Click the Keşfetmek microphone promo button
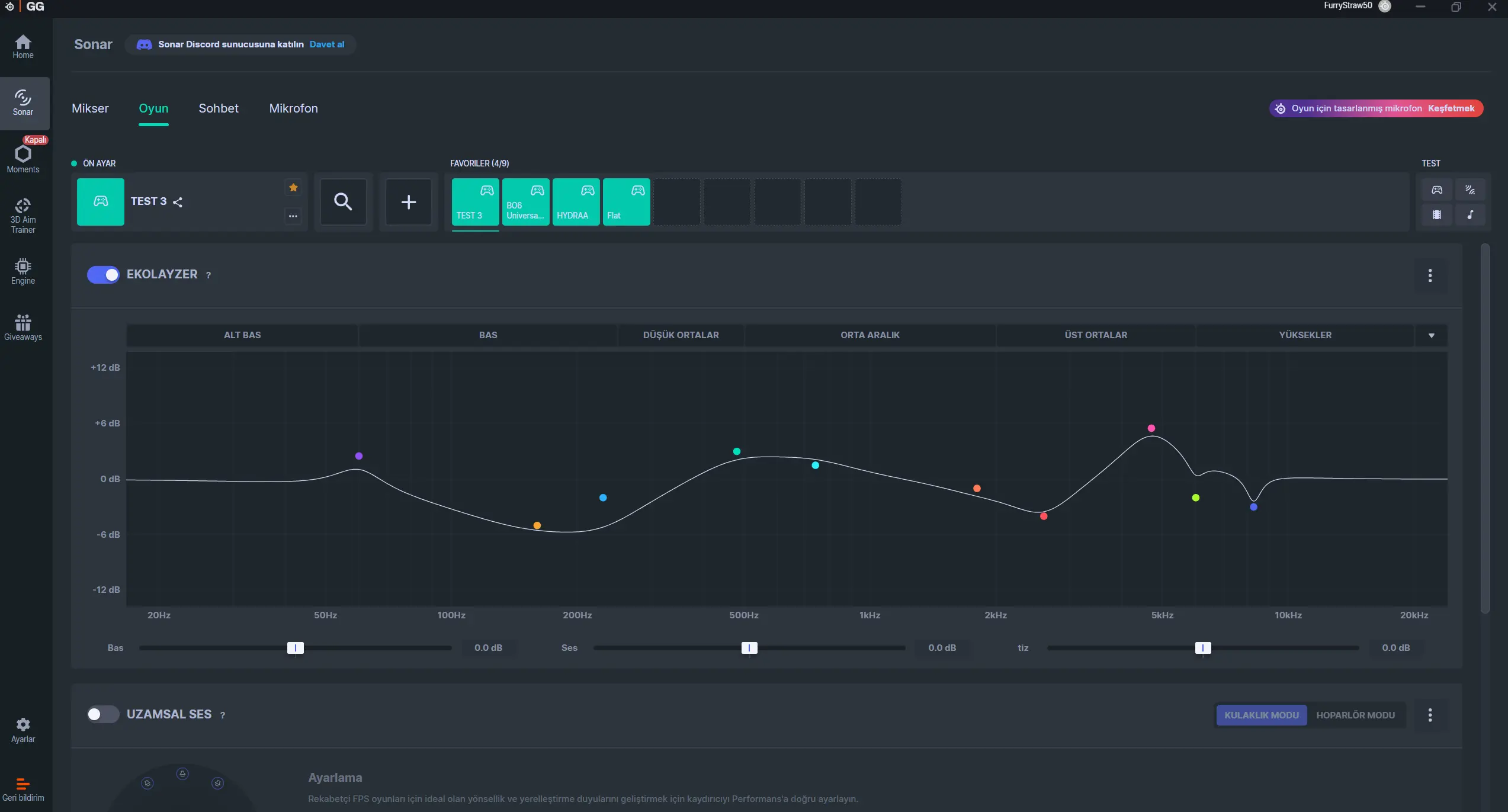The image size is (1508, 812). point(1451,108)
